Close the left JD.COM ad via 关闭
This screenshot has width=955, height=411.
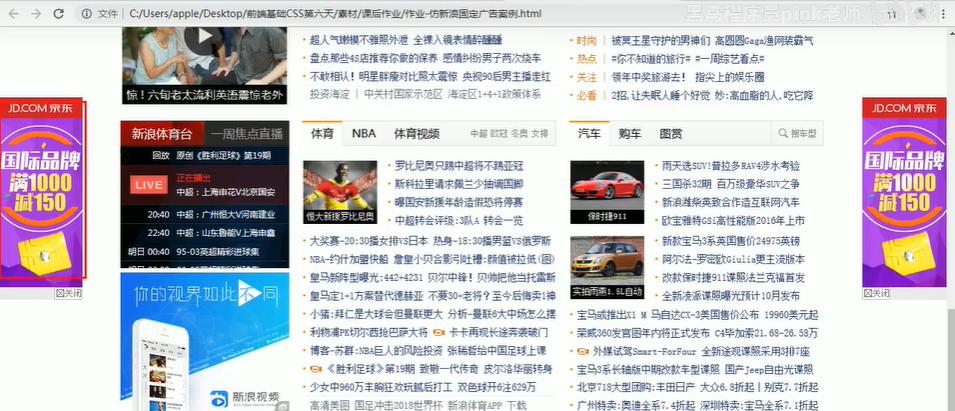(x=68, y=293)
